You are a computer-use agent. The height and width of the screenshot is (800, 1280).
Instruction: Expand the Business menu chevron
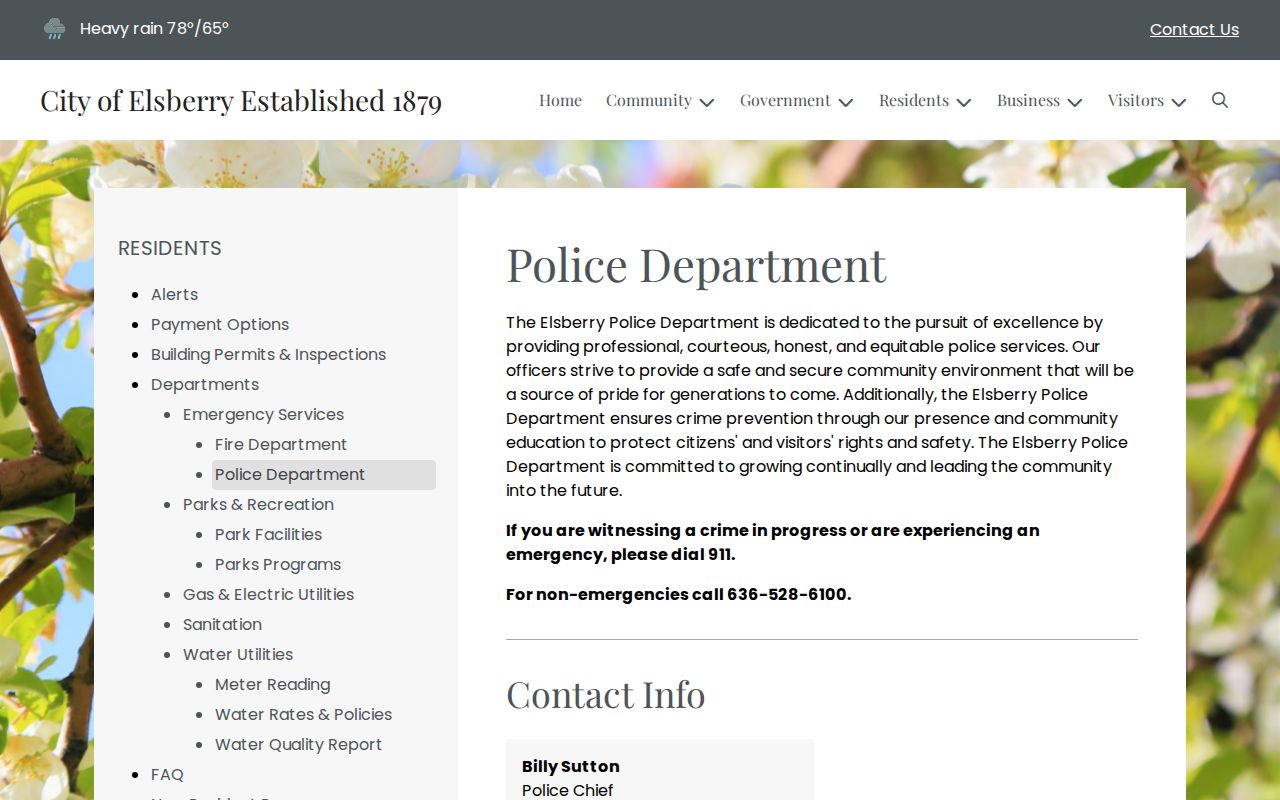[1075, 102]
